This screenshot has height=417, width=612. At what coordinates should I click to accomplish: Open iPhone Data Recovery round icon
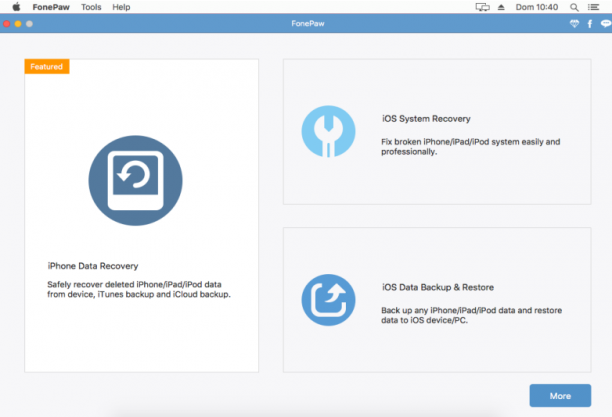click(x=135, y=180)
